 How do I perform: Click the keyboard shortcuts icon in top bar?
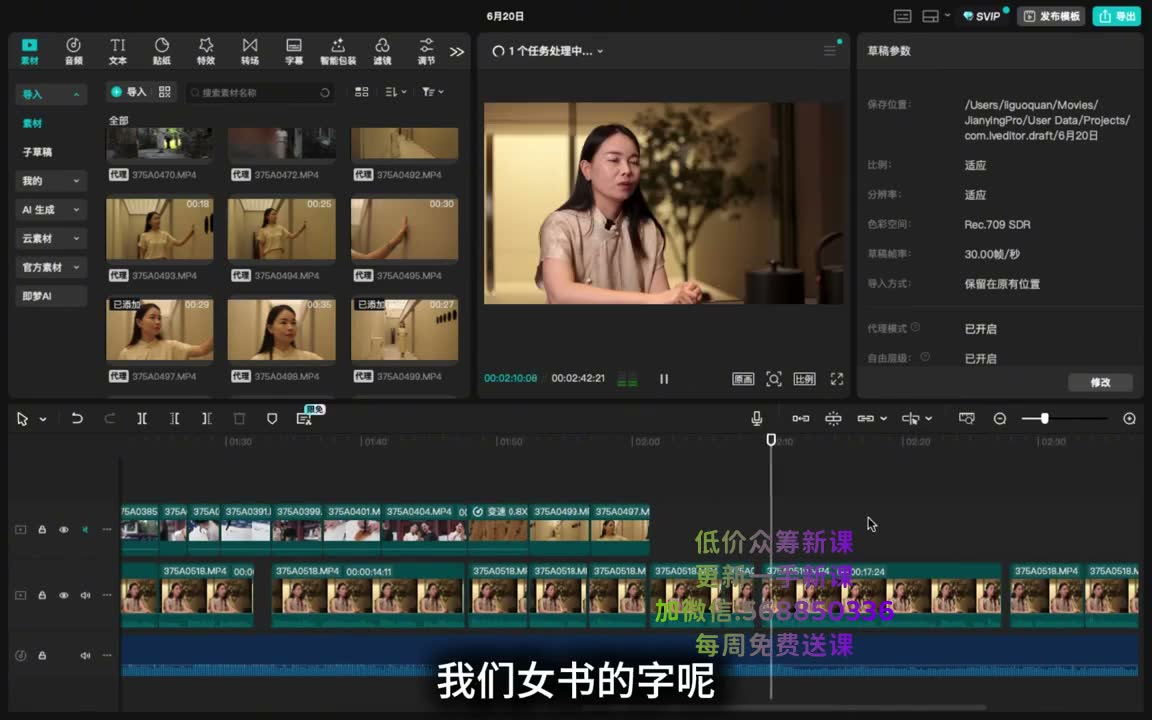[902, 16]
